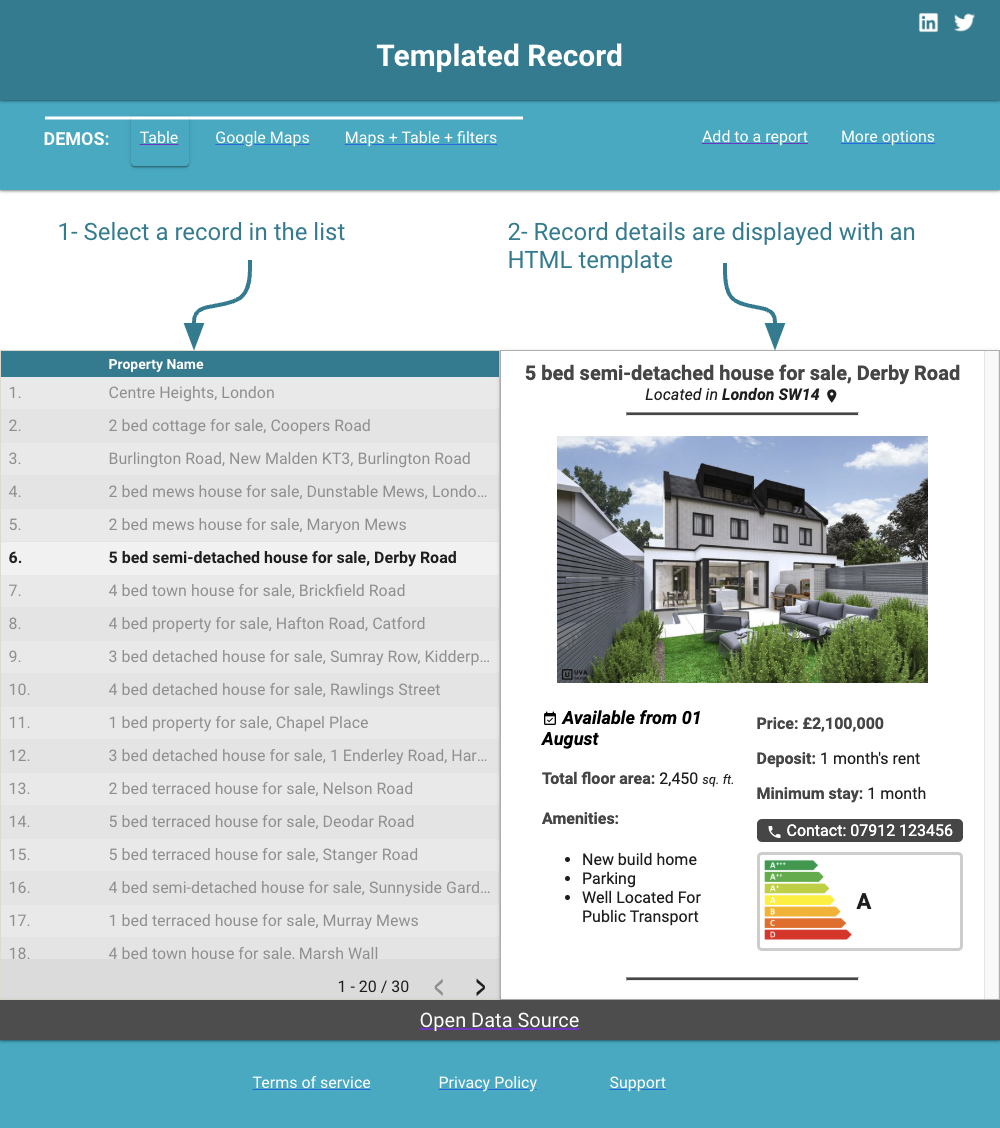Select 2 bed cottage, Coopers Road row

click(x=239, y=426)
